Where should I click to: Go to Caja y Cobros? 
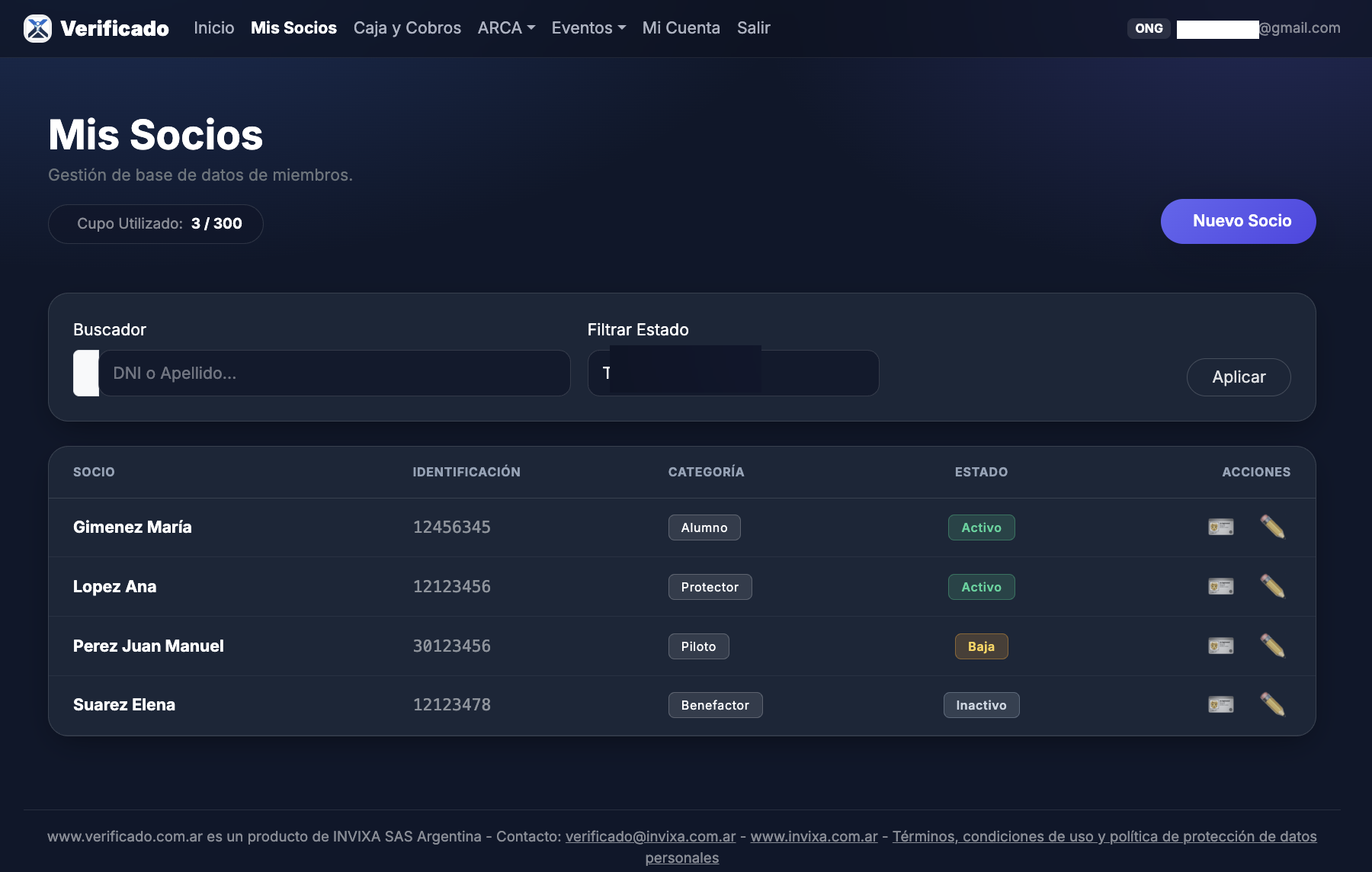407,28
